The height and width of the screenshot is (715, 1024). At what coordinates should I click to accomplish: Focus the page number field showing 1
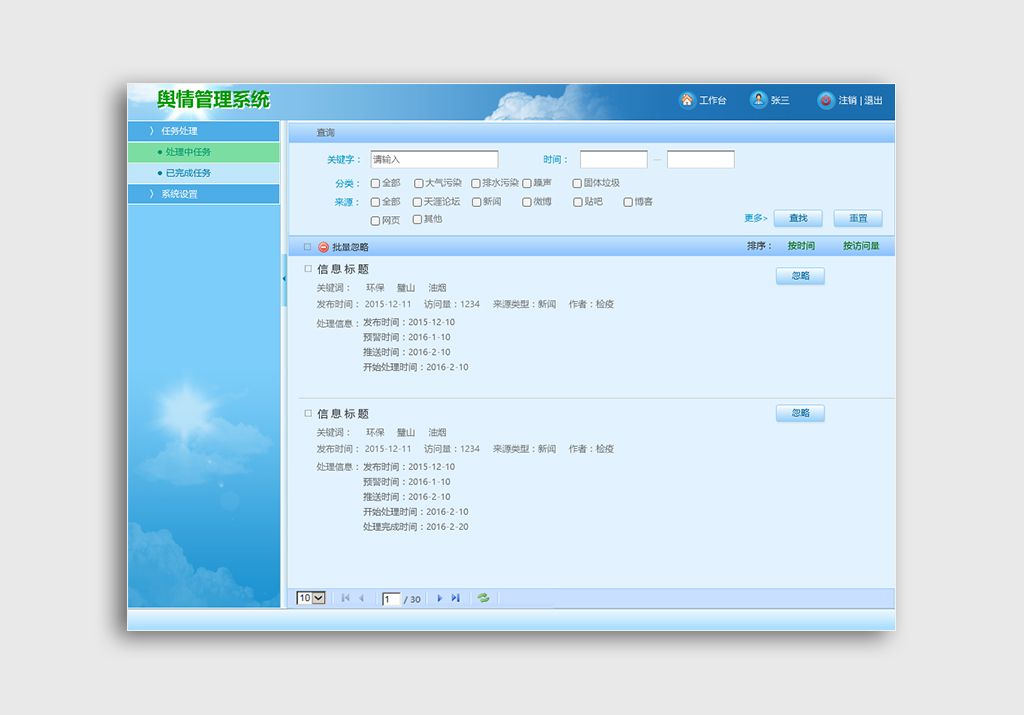click(391, 599)
